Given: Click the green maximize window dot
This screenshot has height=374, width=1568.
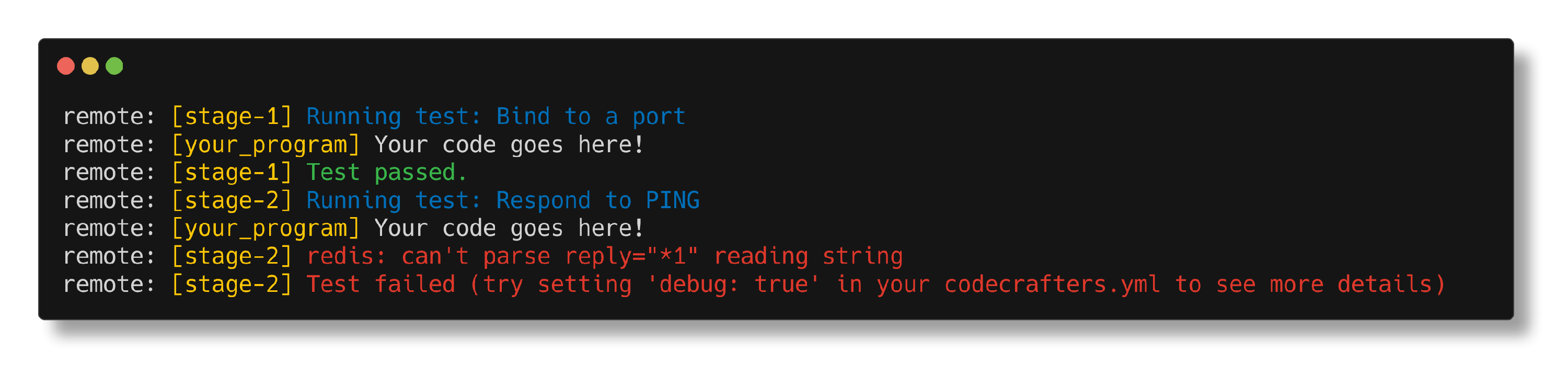Looking at the screenshot, I should click(x=114, y=66).
